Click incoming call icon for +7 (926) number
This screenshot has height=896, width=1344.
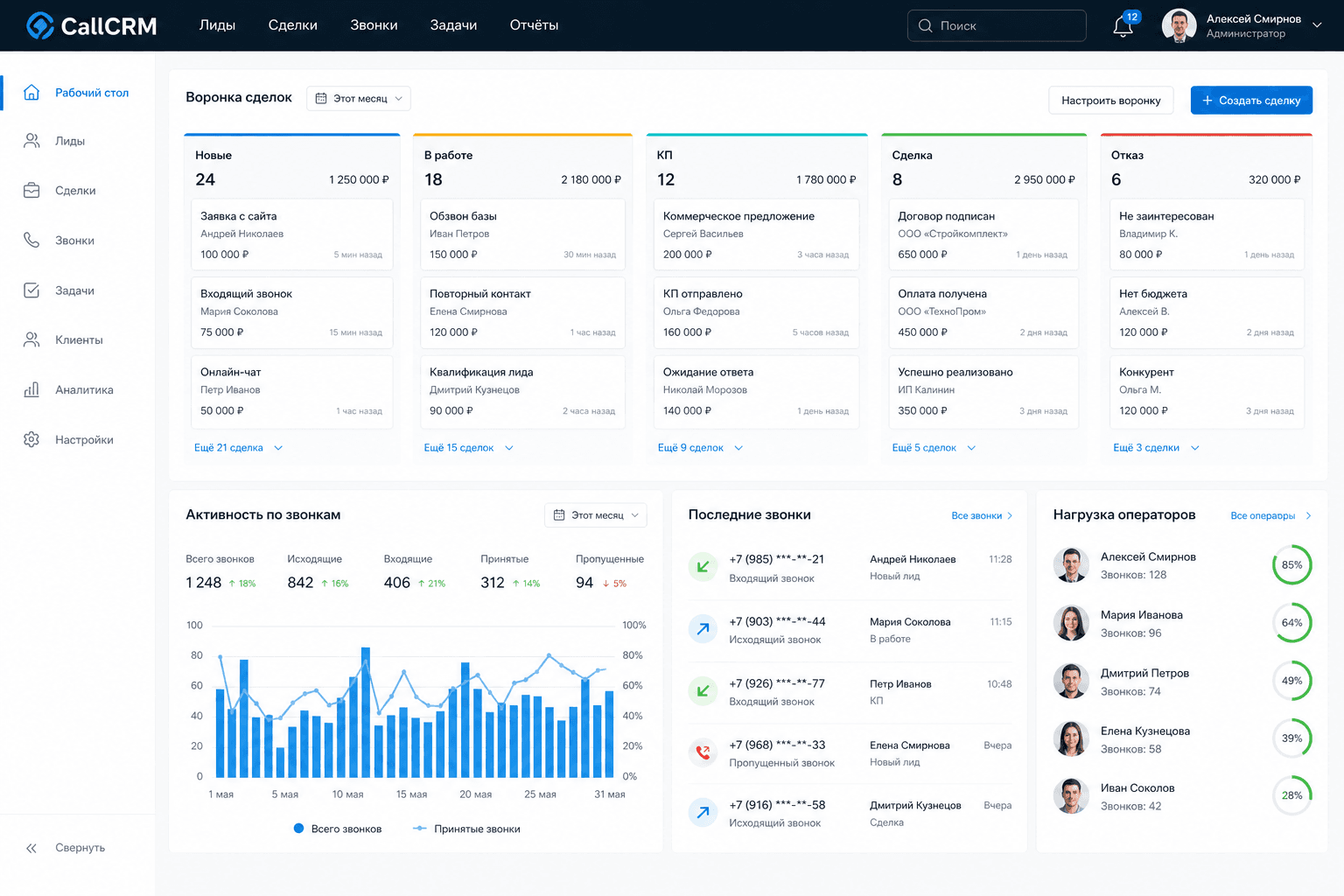tap(703, 691)
